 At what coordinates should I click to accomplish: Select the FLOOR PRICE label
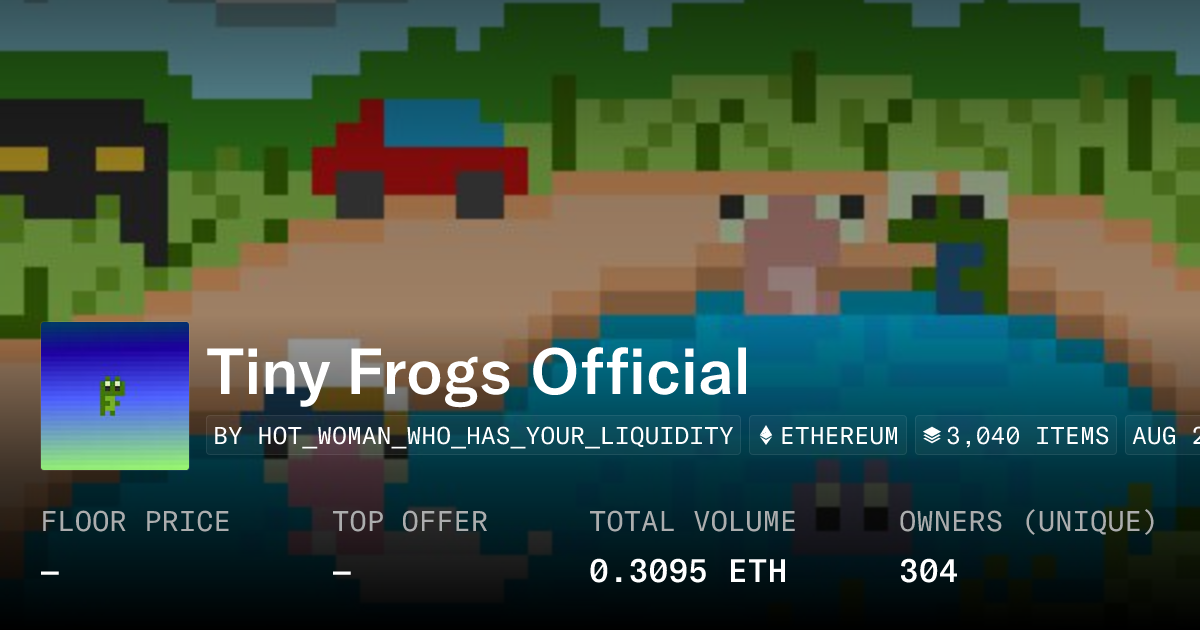pos(135,522)
